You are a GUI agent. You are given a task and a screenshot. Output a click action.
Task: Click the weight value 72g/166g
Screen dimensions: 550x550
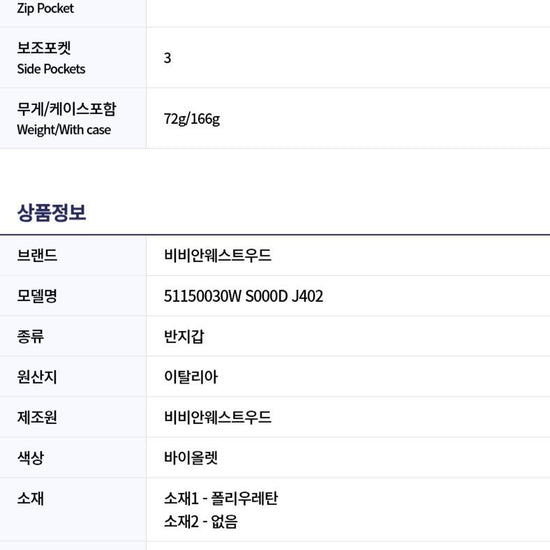192,119
